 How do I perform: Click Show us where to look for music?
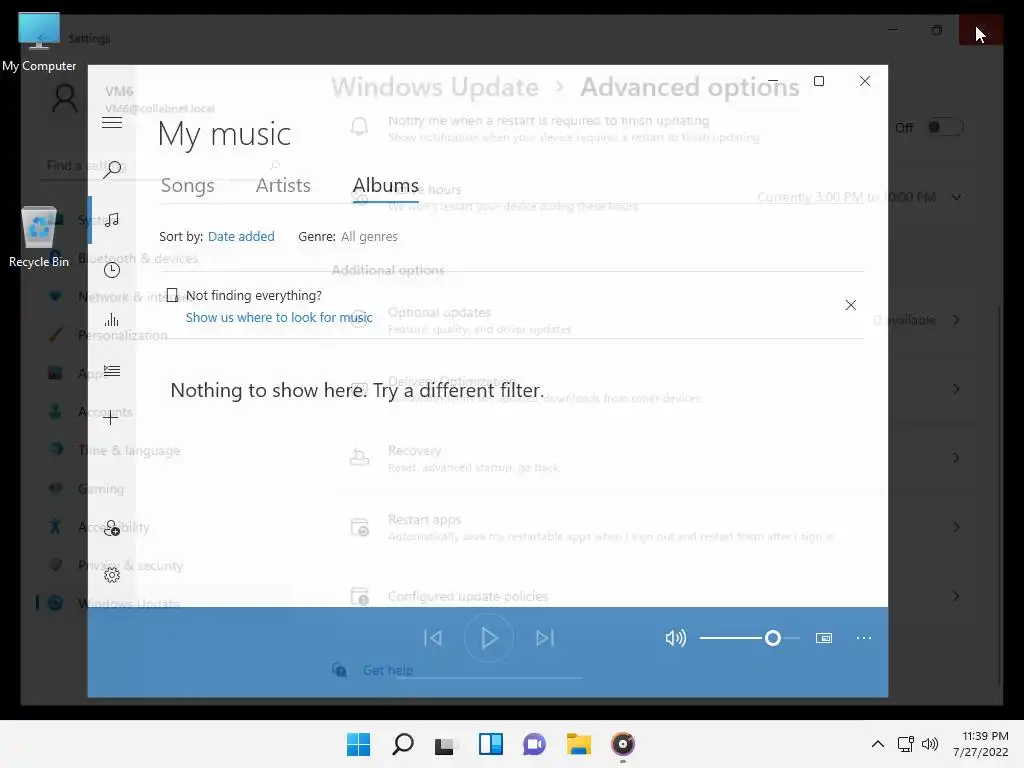pyautogui.click(x=279, y=317)
